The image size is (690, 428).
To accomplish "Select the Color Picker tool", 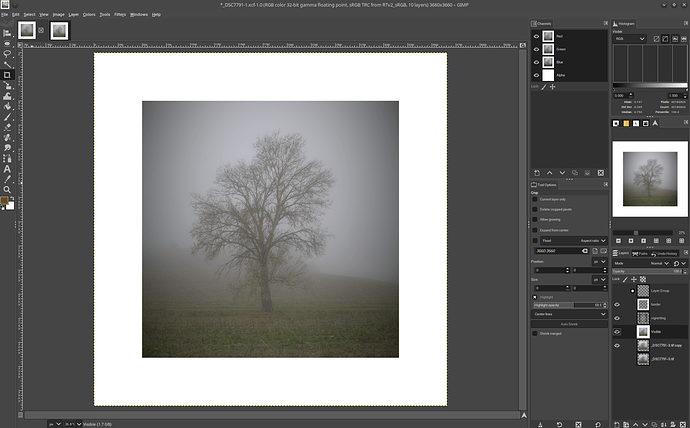I will [7, 179].
